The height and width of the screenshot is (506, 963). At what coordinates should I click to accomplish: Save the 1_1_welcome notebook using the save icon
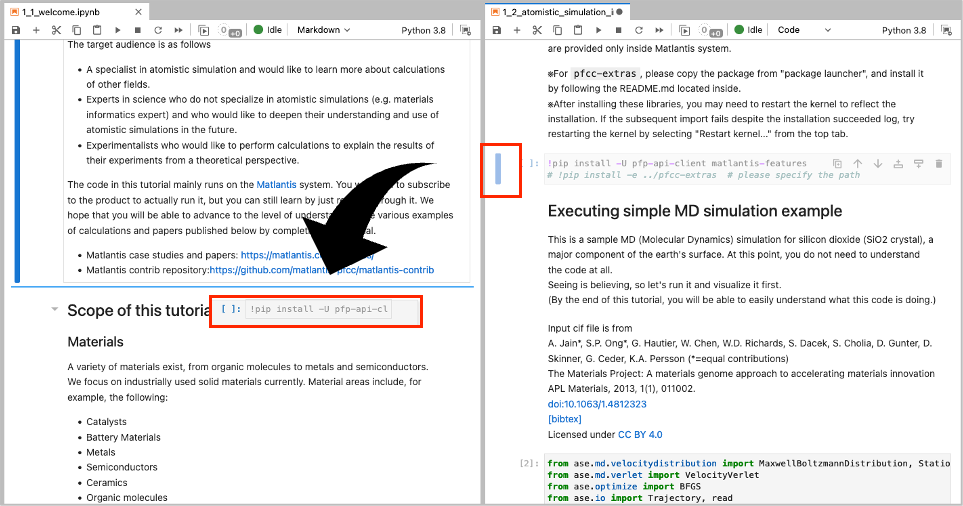(x=16, y=30)
